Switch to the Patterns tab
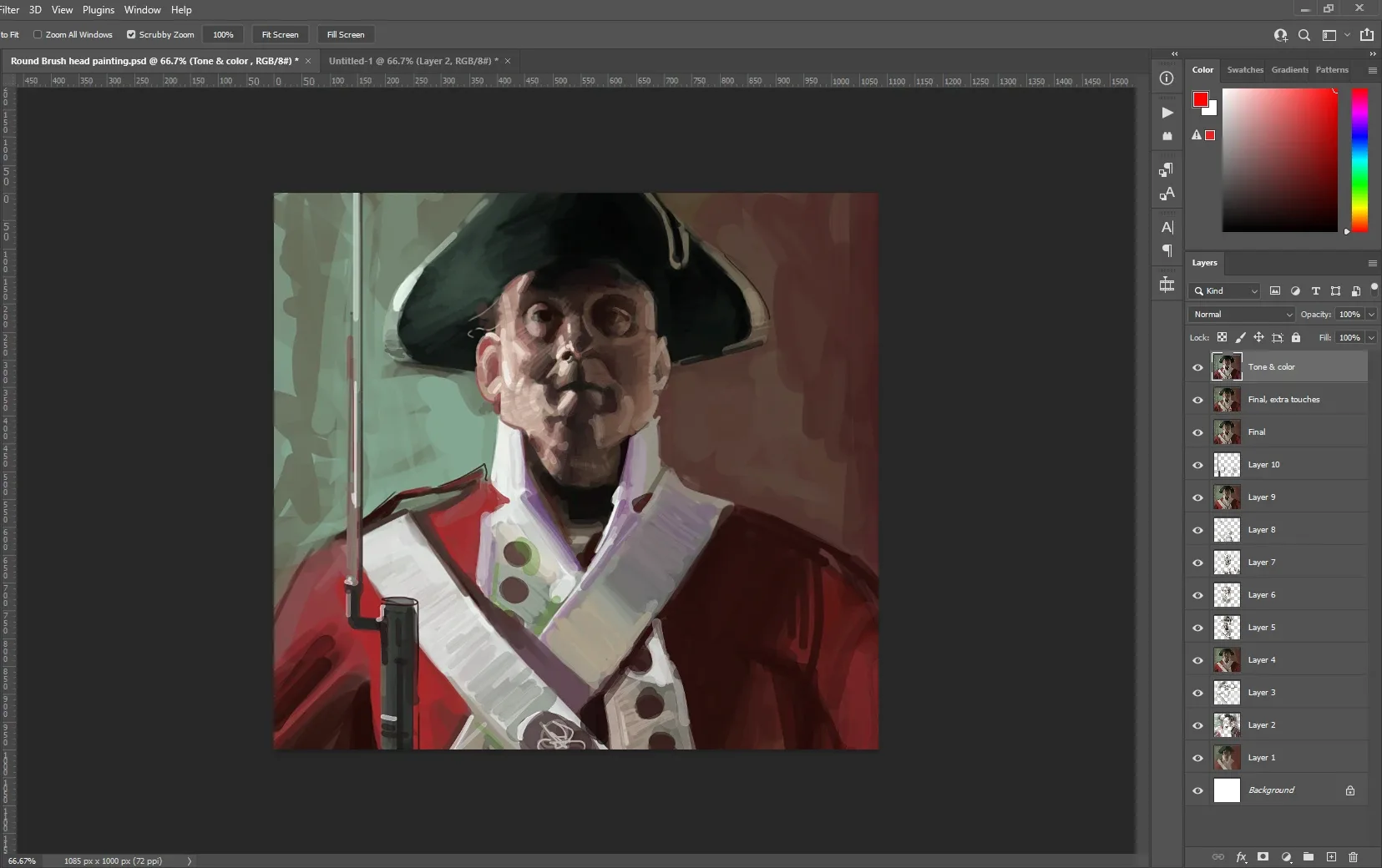 click(x=1332, y=70)
